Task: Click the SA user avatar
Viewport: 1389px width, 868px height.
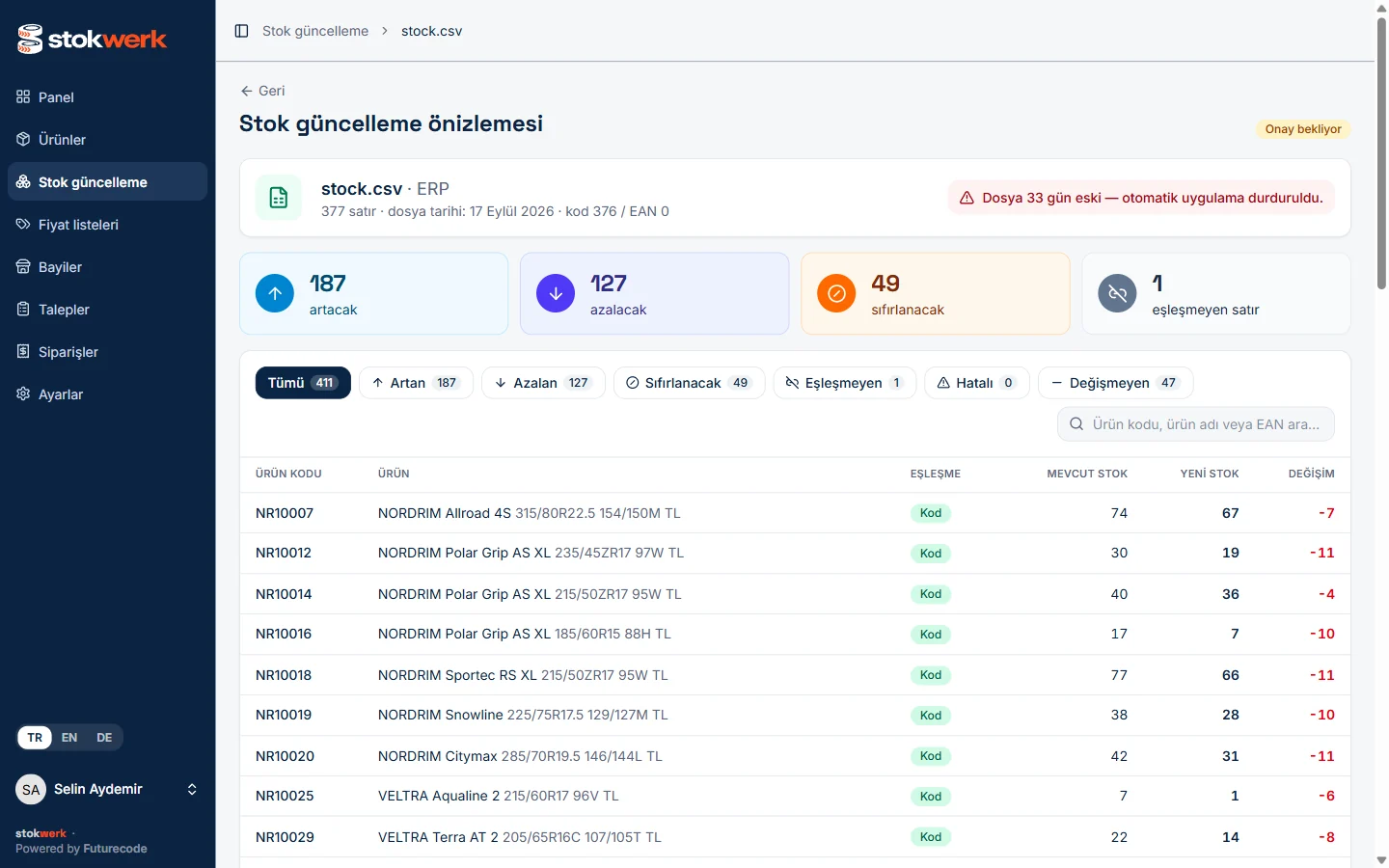Action: pos(31,789)
